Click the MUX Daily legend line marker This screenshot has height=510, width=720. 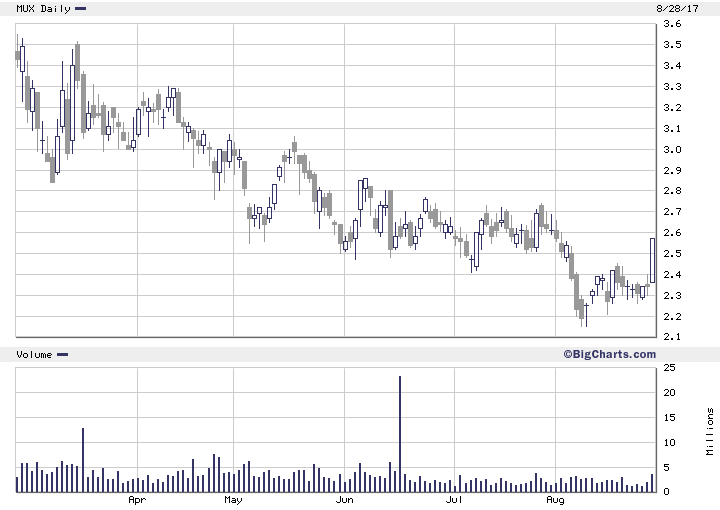click(80, 8)
